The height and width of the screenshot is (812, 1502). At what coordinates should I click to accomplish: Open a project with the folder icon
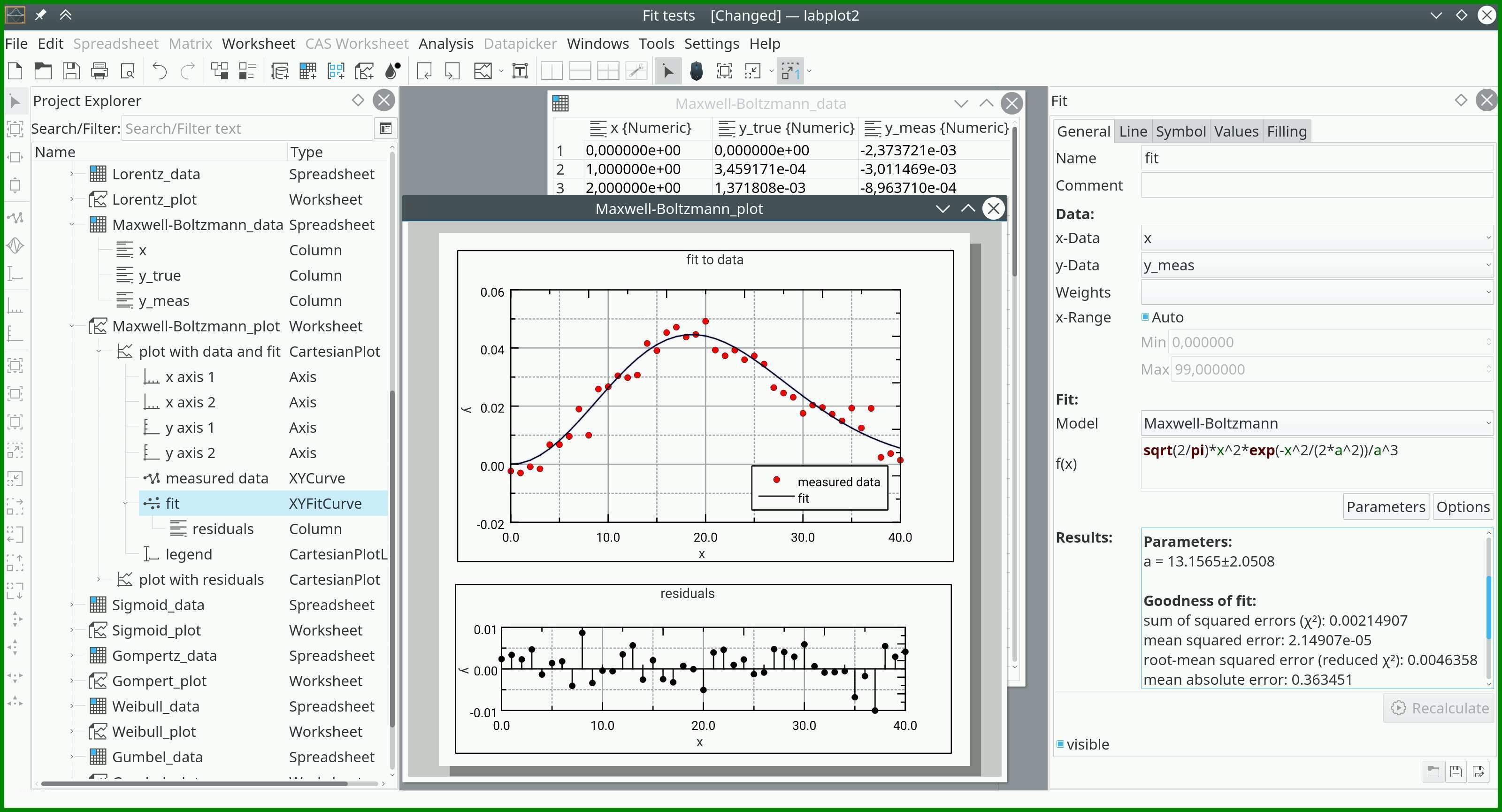coord(43,71)
